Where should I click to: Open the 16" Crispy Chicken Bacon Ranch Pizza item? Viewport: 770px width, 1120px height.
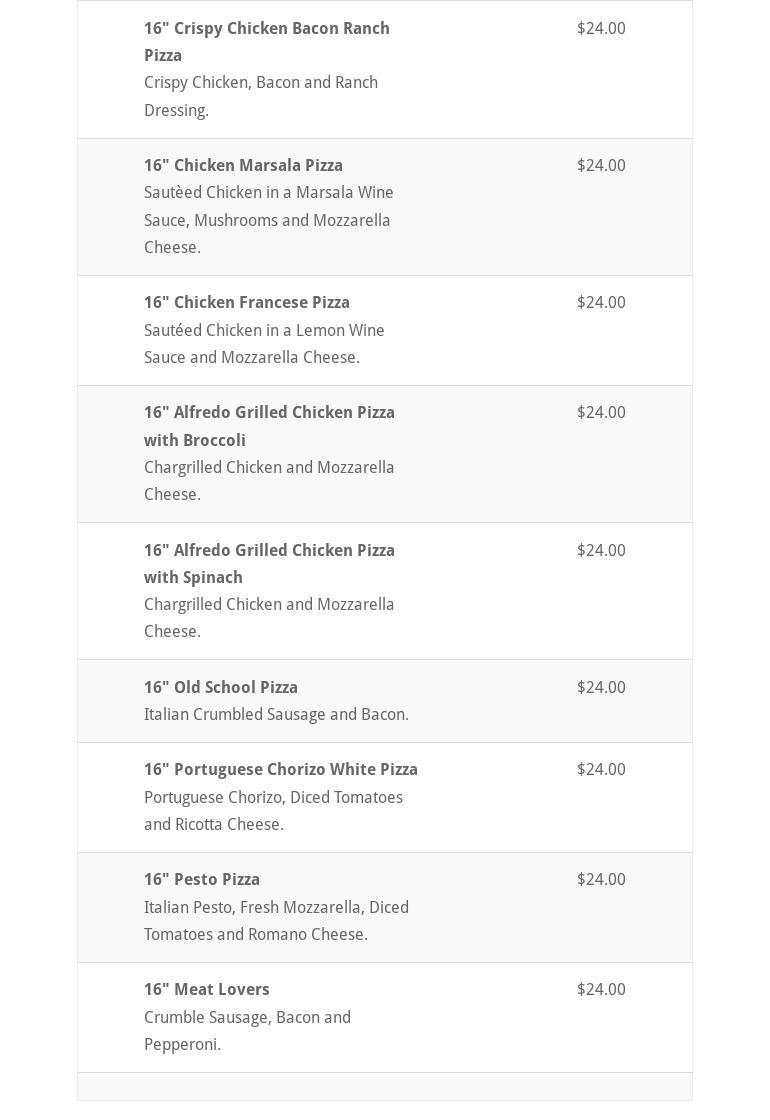tap(266, 41)
